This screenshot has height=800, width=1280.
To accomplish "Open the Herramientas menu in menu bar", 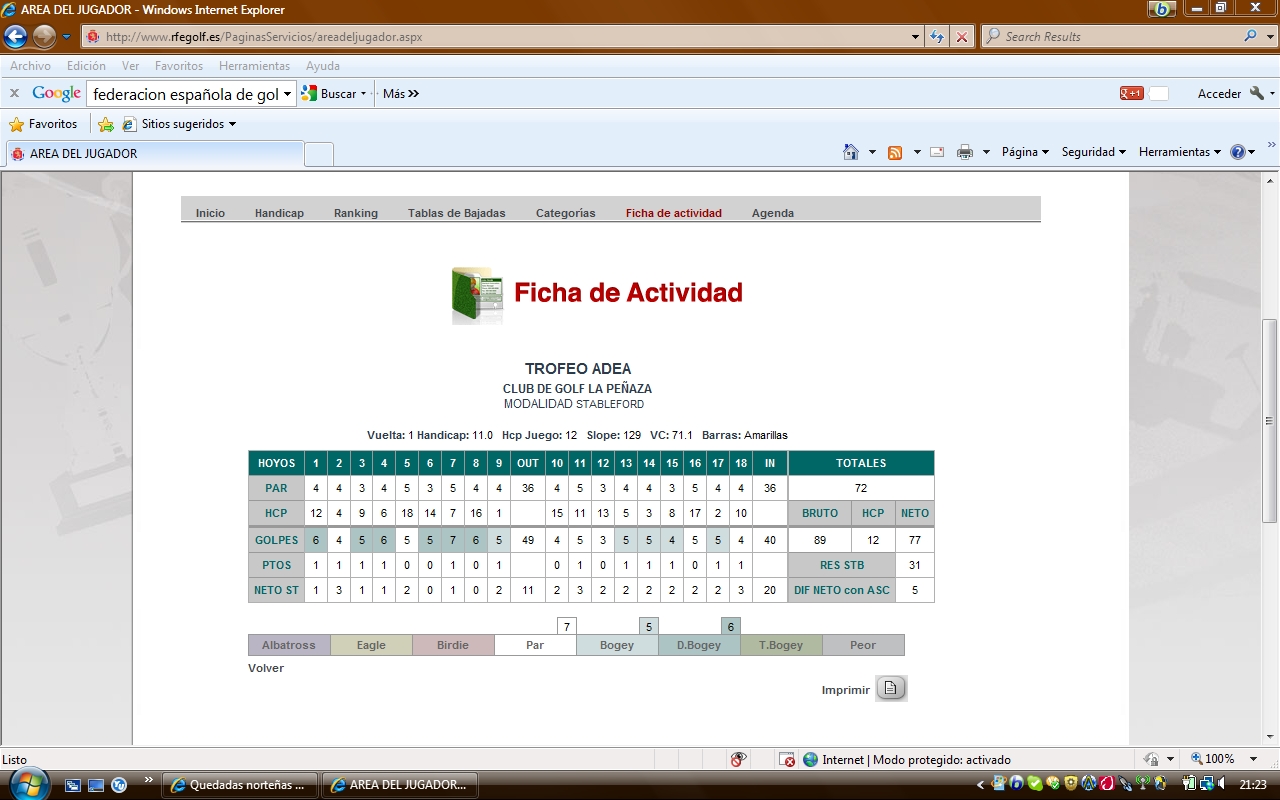I will (254, 66).
